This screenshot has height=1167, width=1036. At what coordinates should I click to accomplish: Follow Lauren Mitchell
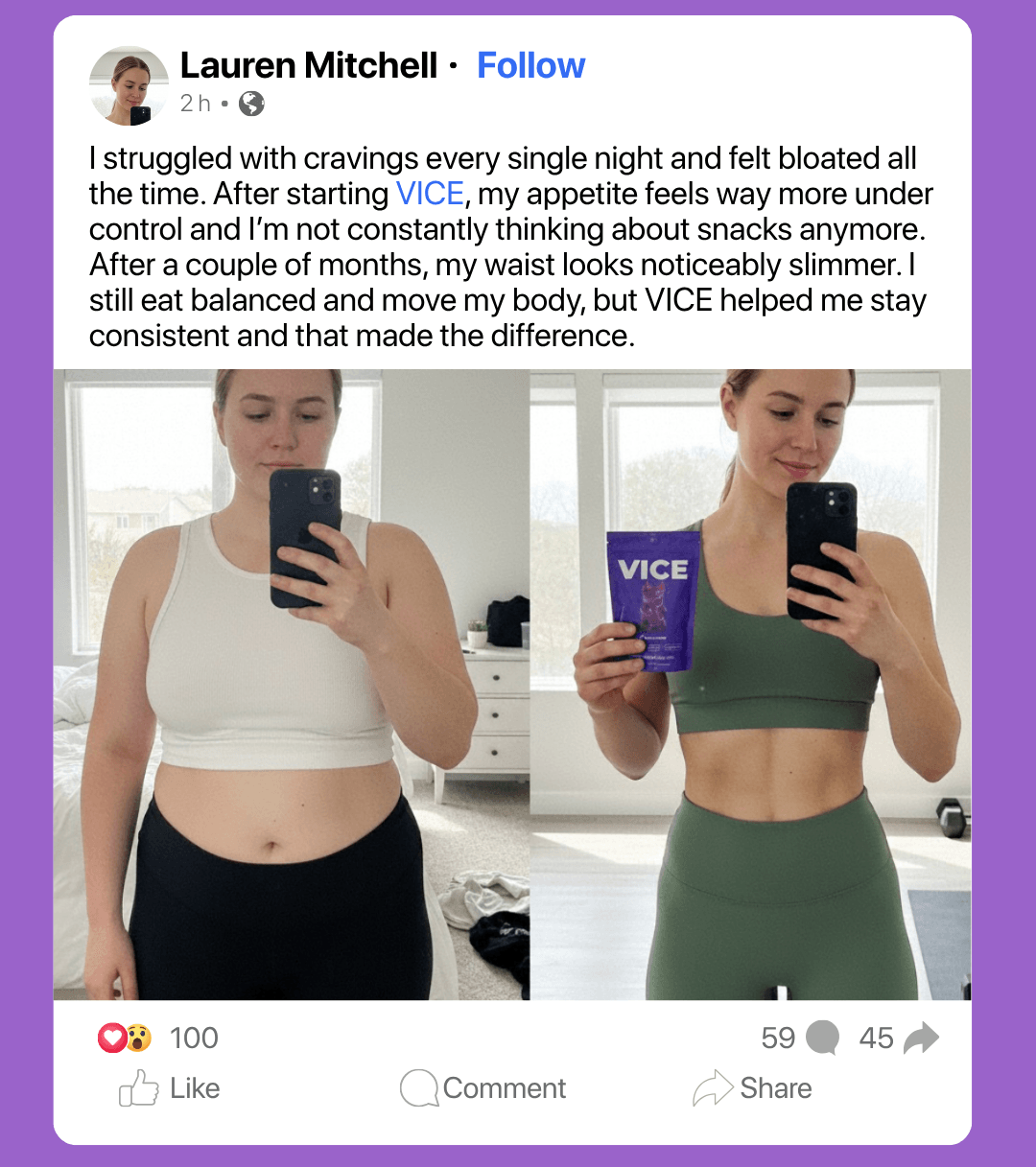pos(530,65)
